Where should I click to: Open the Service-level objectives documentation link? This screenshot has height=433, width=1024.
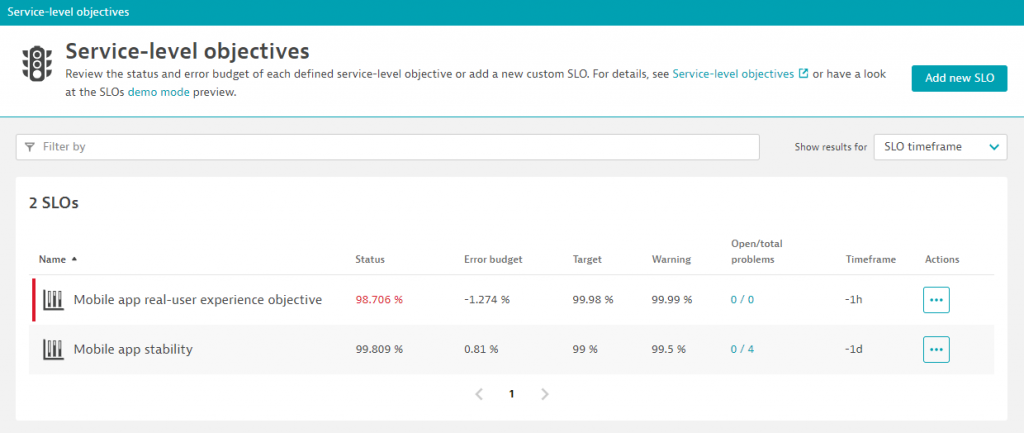733,74
